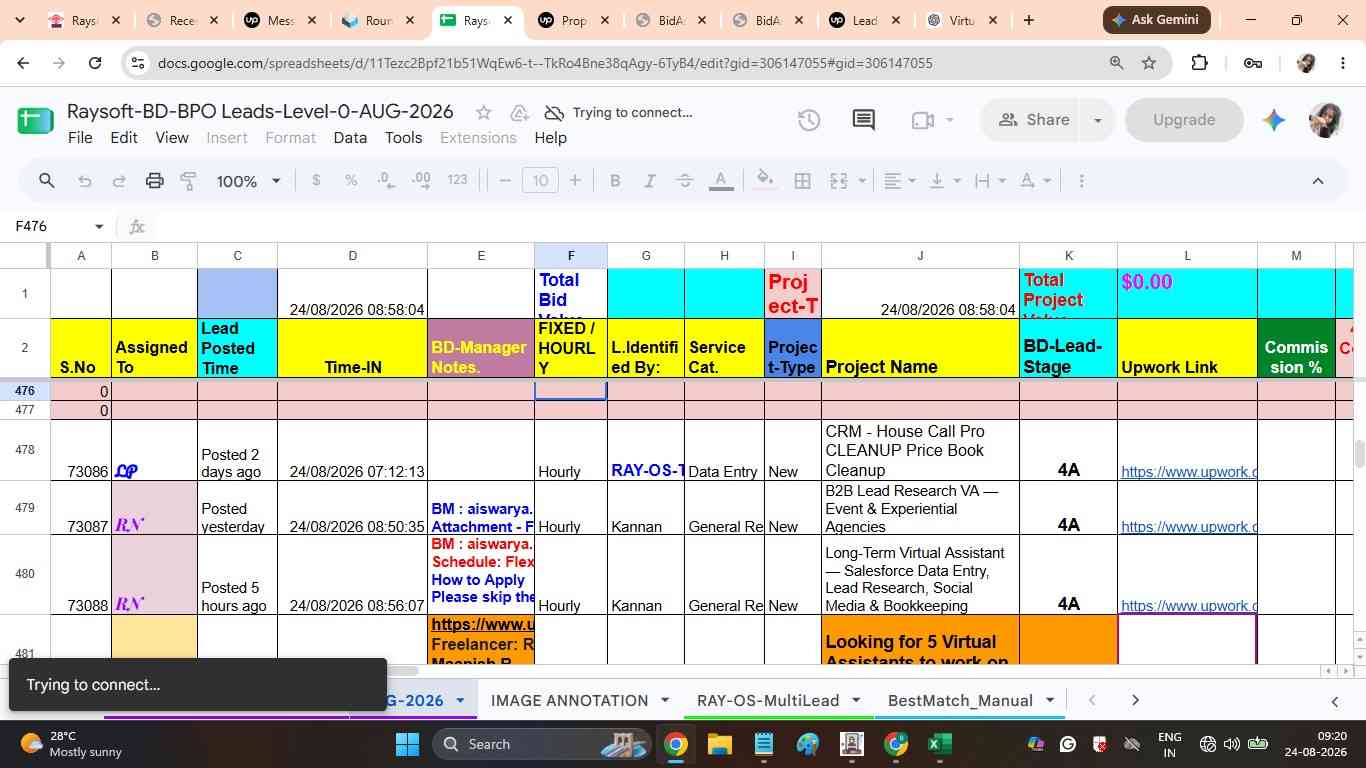Search the menus with magnifier icon
This screenshot has height=768, width=1366.
[46, 181]
